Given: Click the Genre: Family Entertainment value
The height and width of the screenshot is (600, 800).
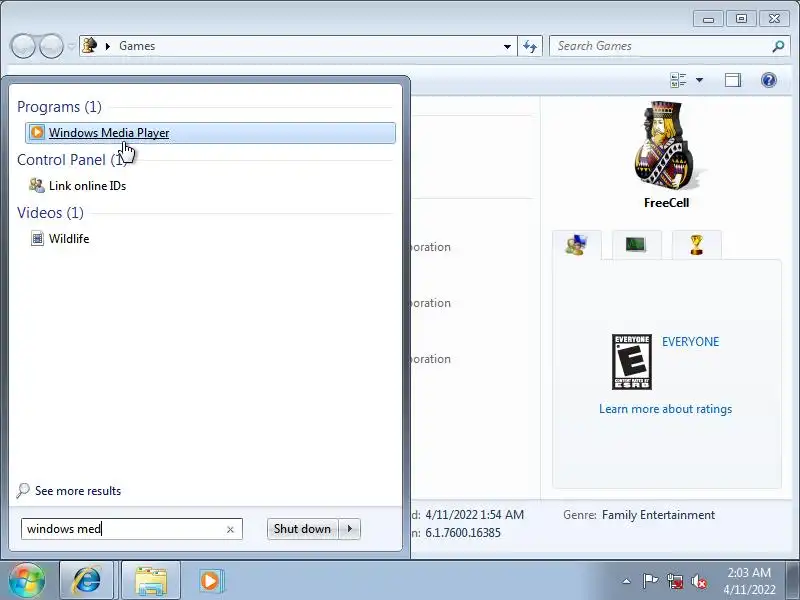Looking at the screenshot, I should tap(658, 515).
